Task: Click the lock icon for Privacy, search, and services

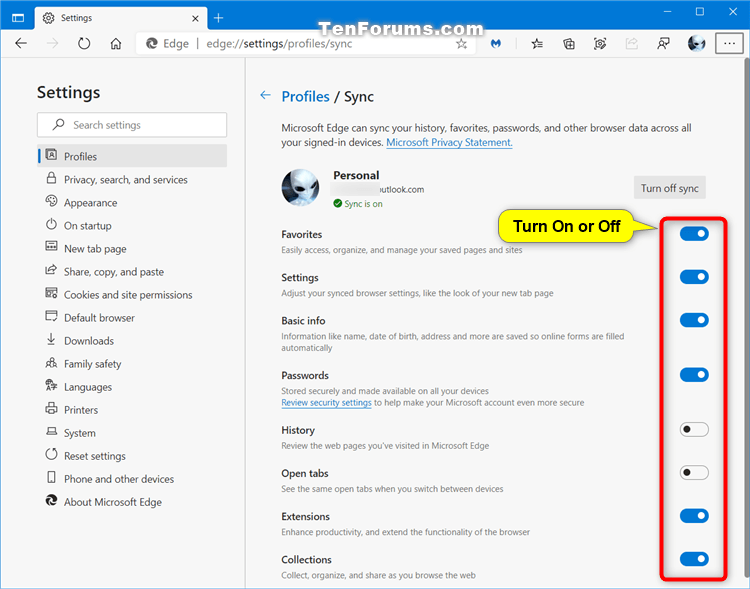Action: (x=51, y=178)
